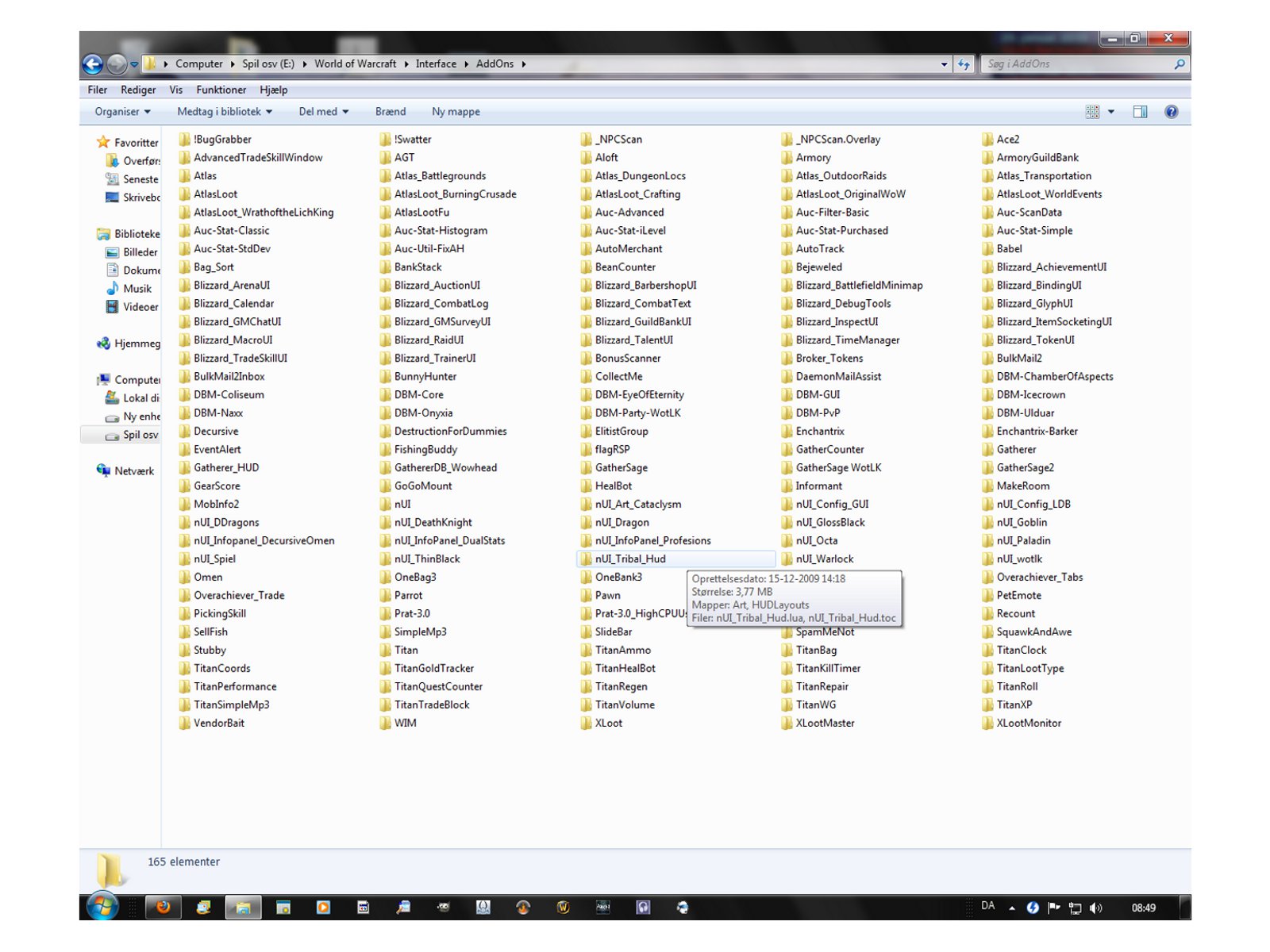Toggle the preview pane icon in the toolbar
Image resolution: width=1270 pixels, height=952 pixels.
[1141, 111]
